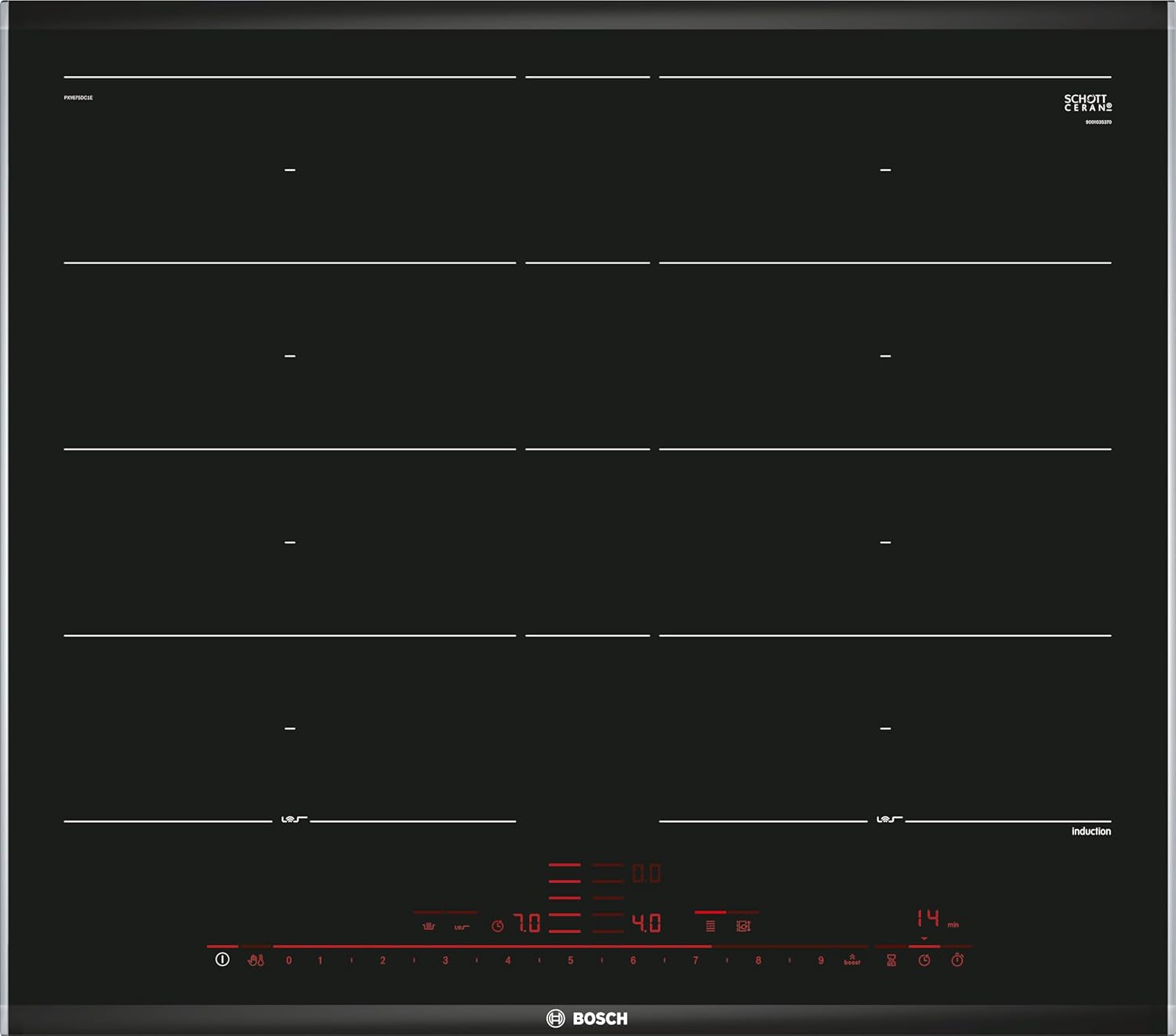Select the clock cooking timer icon
Viewport: 1176px width, 1036px height.
[924, 960]
